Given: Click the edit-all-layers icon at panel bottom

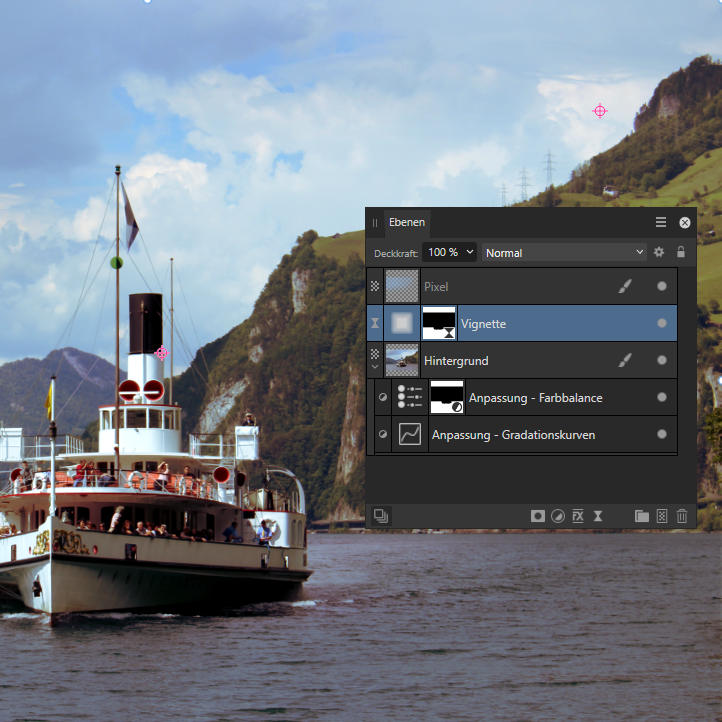Looking at the screenshot, I should pos(381,516).
